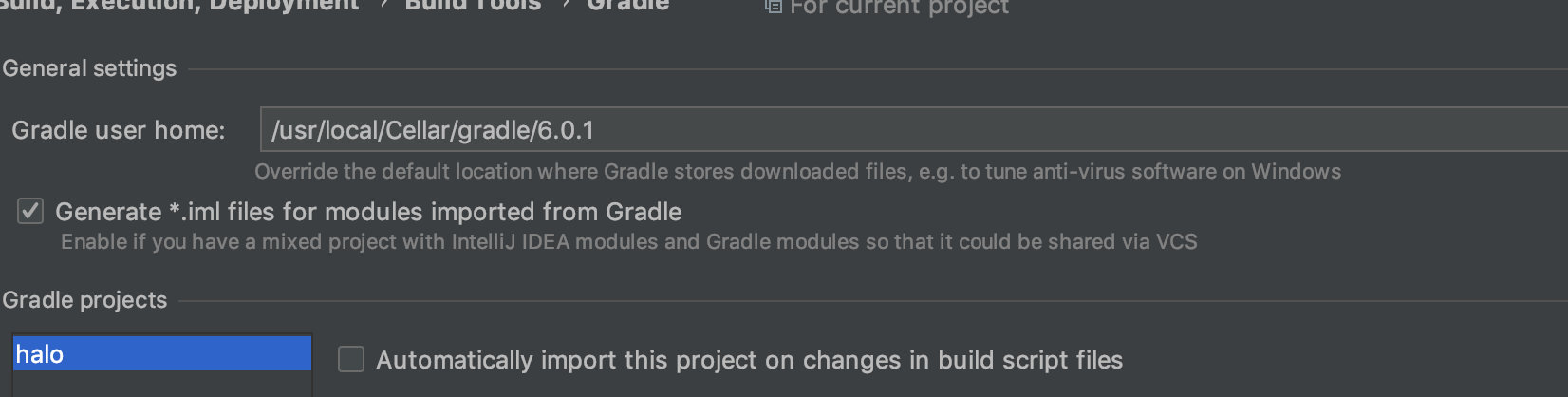Place cursor after 6.0.1 in path field
Viewport: 1568px width, 397px height.
(x=597, y=130)
